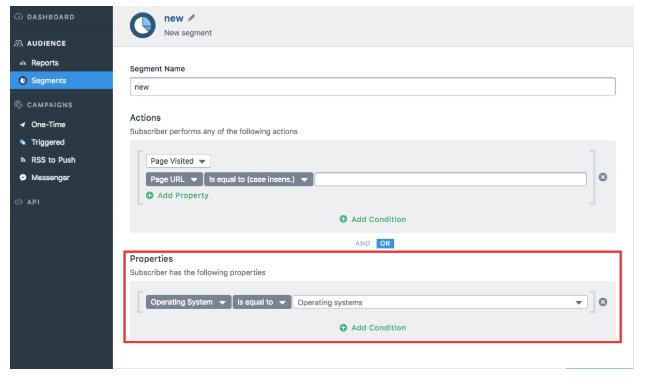Image resolution: width=664 pixels, height=385 pixels.
Task: Click the plus icon next to Add Property
Action: 149,195
